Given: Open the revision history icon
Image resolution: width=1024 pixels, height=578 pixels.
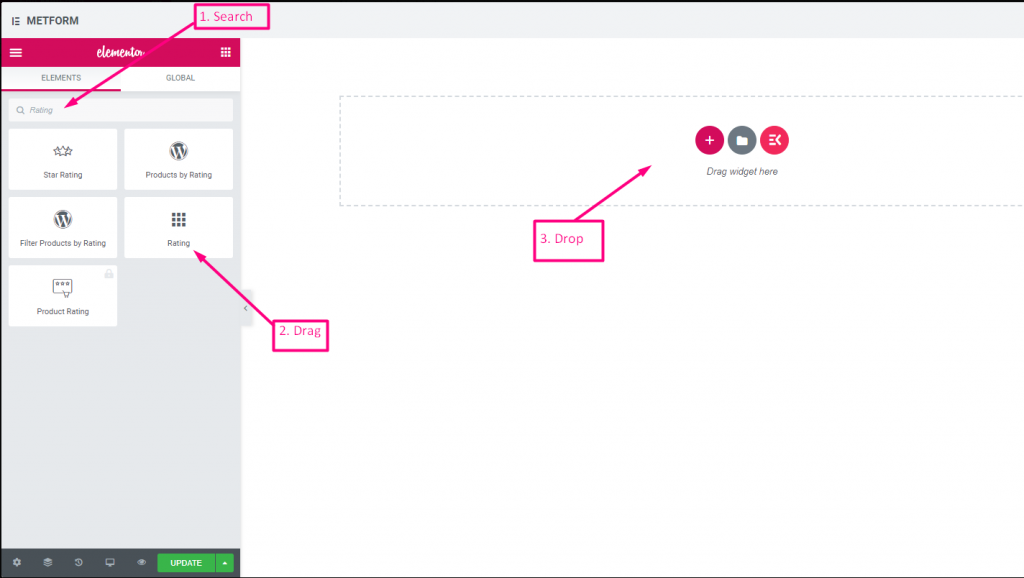Looking at the screenshot, I should tap(78, 562).
